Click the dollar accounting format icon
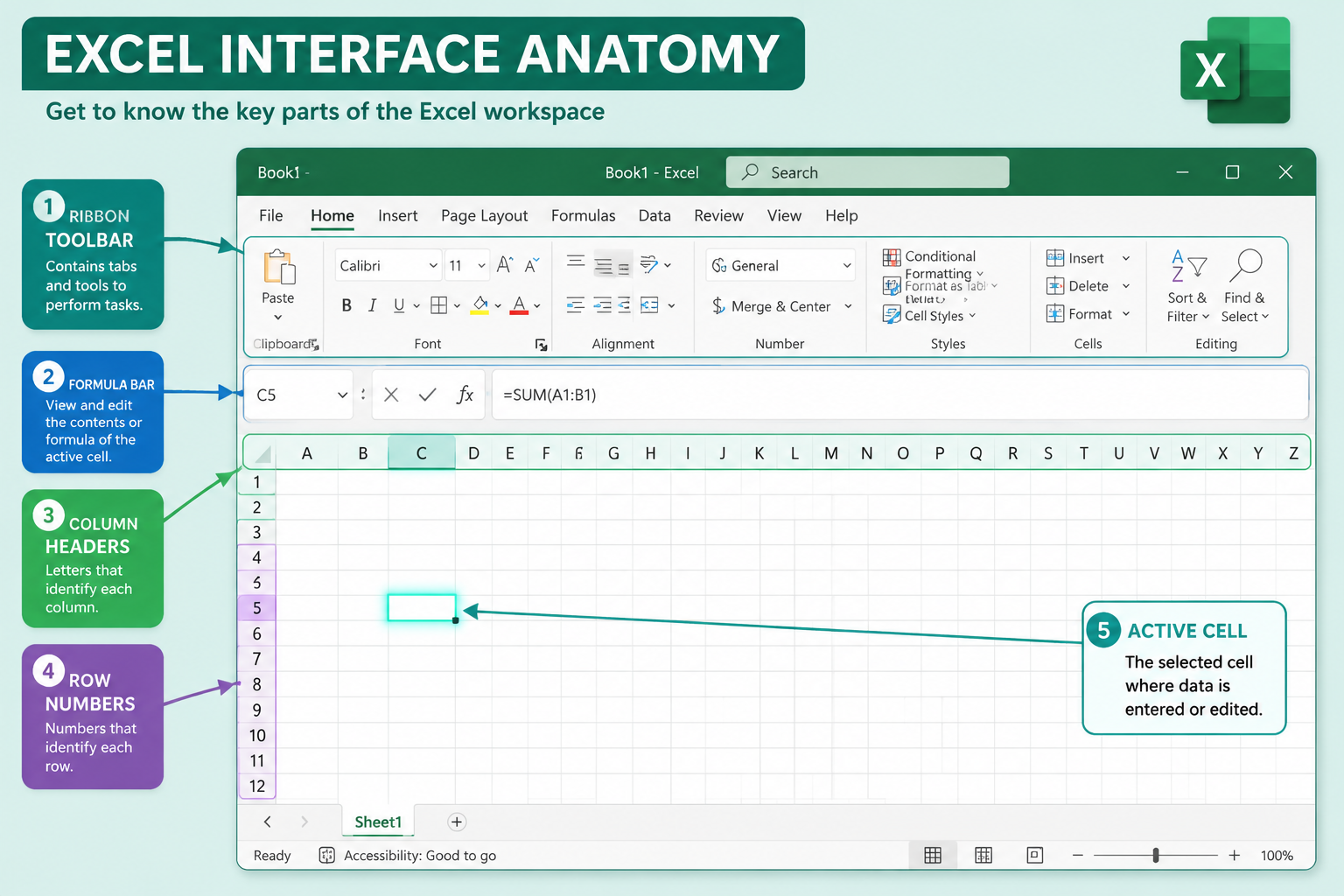Image resolution: width=1344 pixels, height=896 pixels. tap(718, 305)
